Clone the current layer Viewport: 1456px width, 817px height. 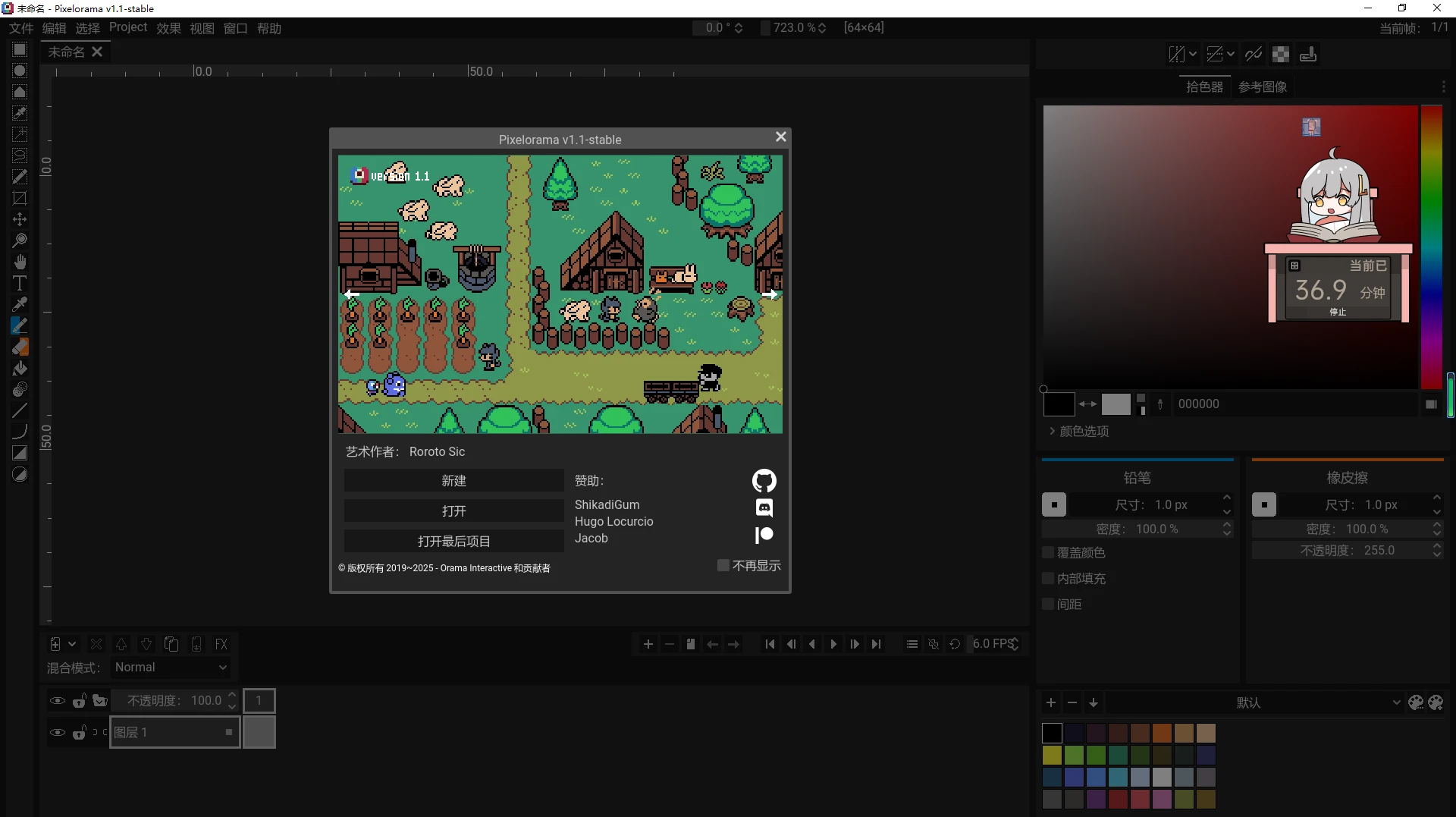171,644
